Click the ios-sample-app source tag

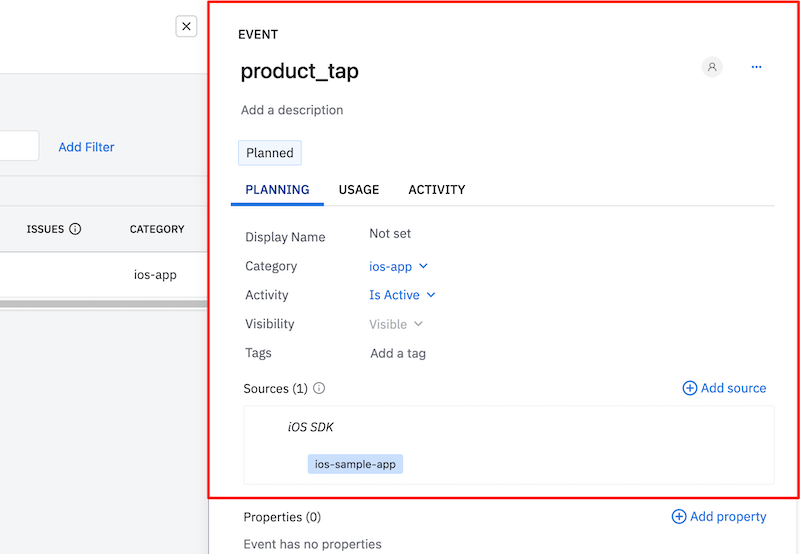pyautogui.click(x=355, y=464)
